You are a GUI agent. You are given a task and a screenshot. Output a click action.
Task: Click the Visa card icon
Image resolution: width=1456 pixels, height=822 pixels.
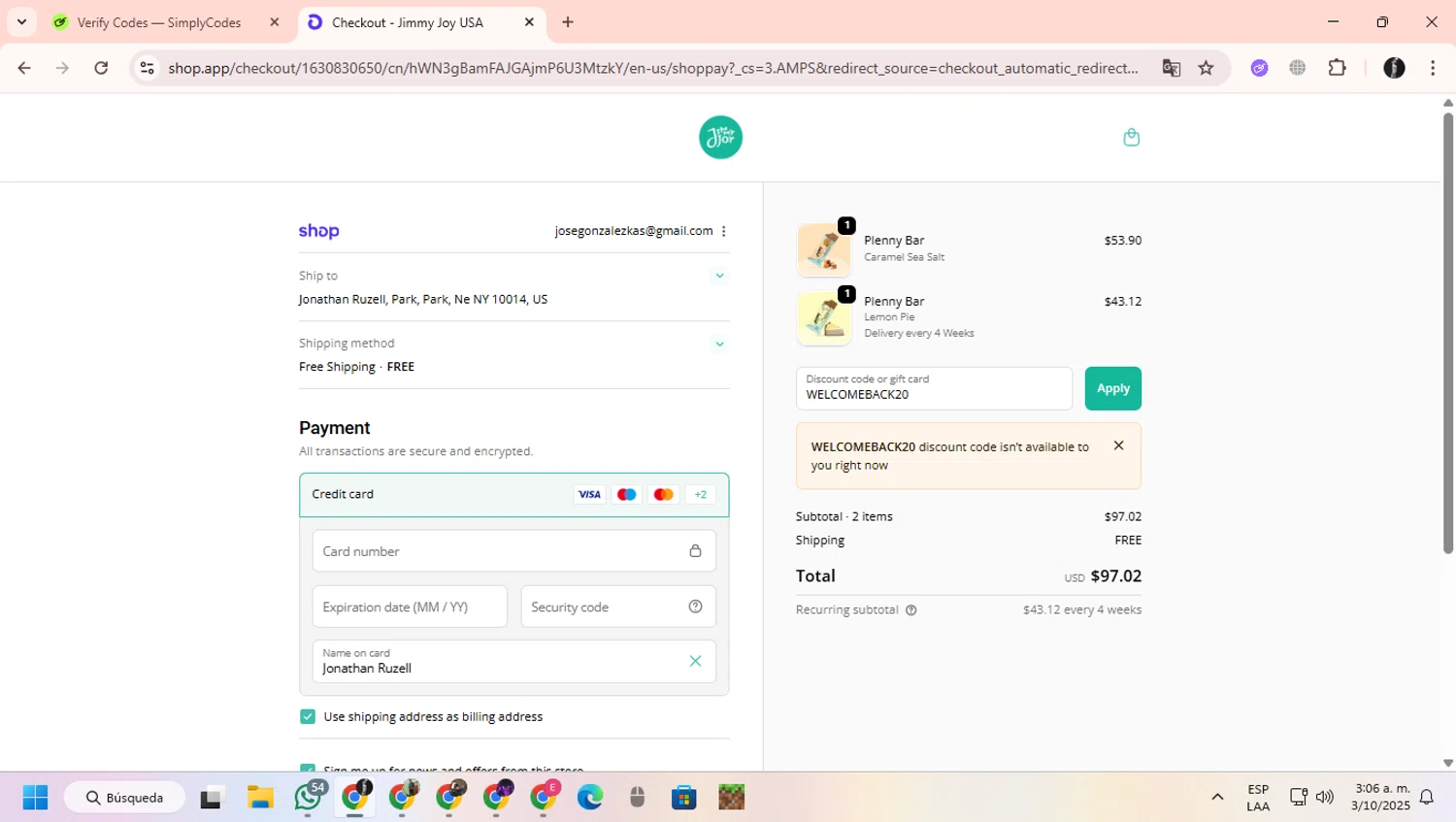tap(589, 494)
